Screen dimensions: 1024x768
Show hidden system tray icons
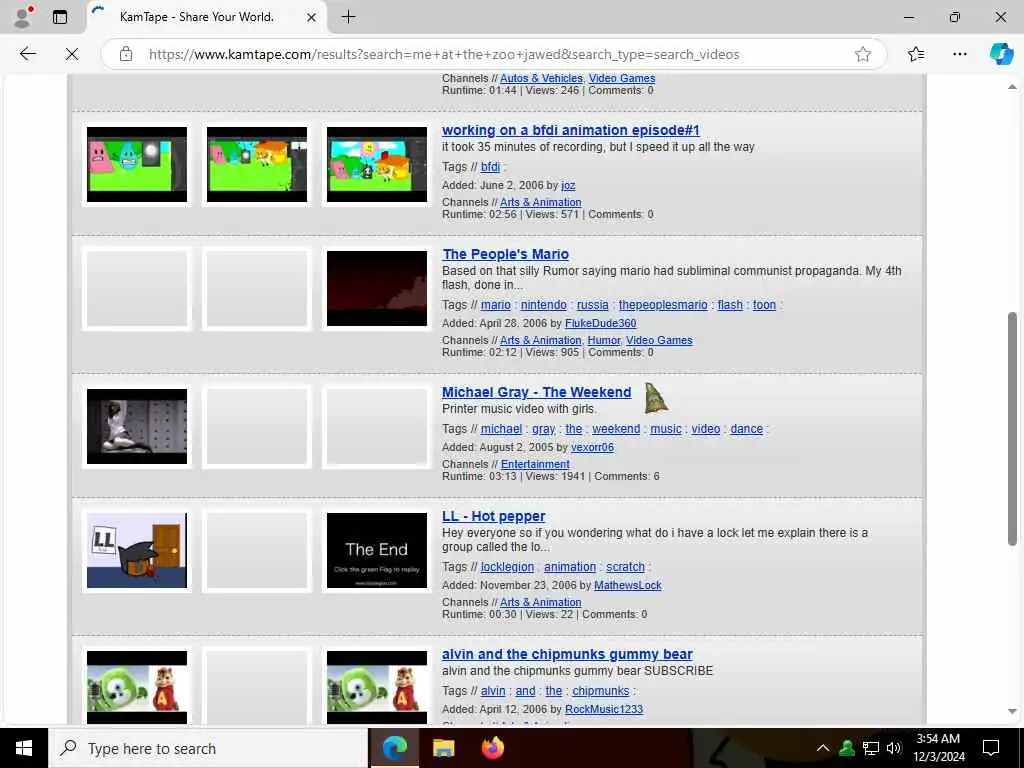click(x=823, y=748)
